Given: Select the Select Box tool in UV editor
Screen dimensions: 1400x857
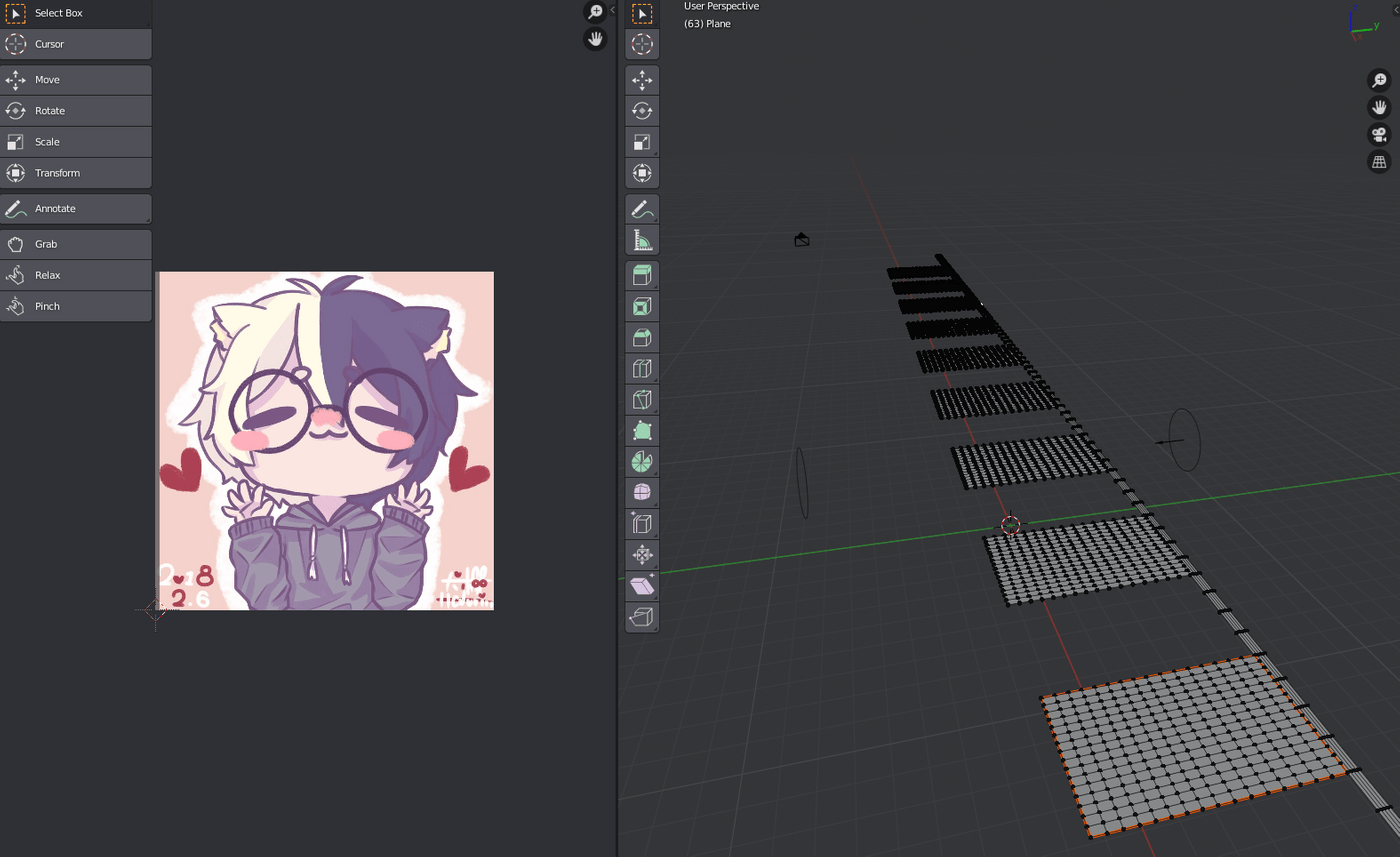Looking at the screenshot, I should coord(76,13).
